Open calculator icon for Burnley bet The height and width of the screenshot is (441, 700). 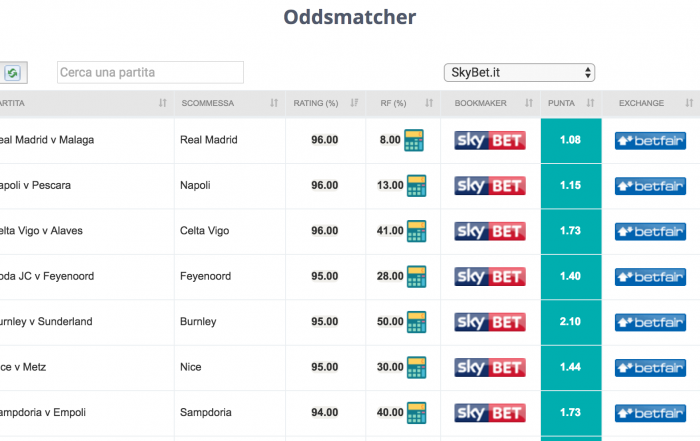pyautogui.click(x=416, y=322)
